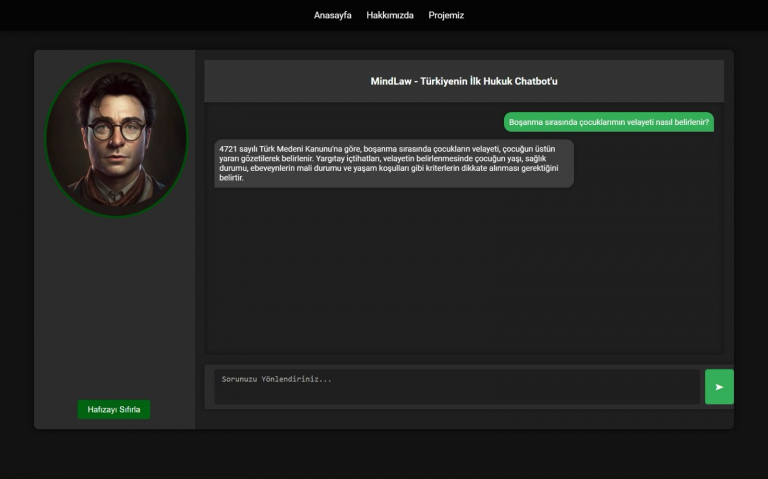Open Projemiz from the top menu
The height and width of the screenshot is (479, 768).
[x=446, y=15]
